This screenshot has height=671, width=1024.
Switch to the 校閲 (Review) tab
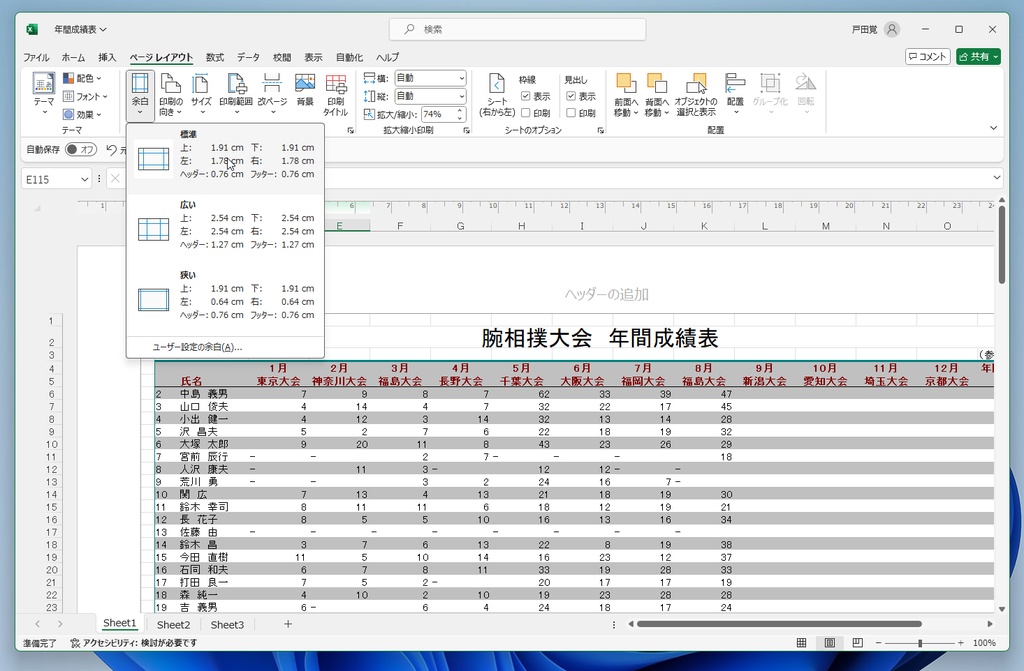(x=282, y=57)
